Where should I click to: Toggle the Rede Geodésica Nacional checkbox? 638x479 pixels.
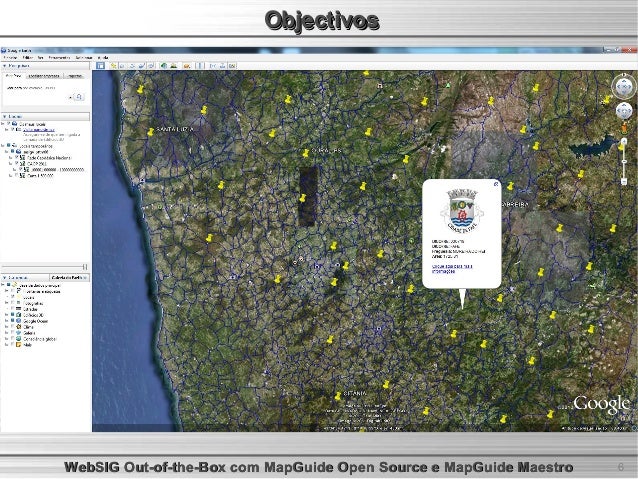point(17,157)
